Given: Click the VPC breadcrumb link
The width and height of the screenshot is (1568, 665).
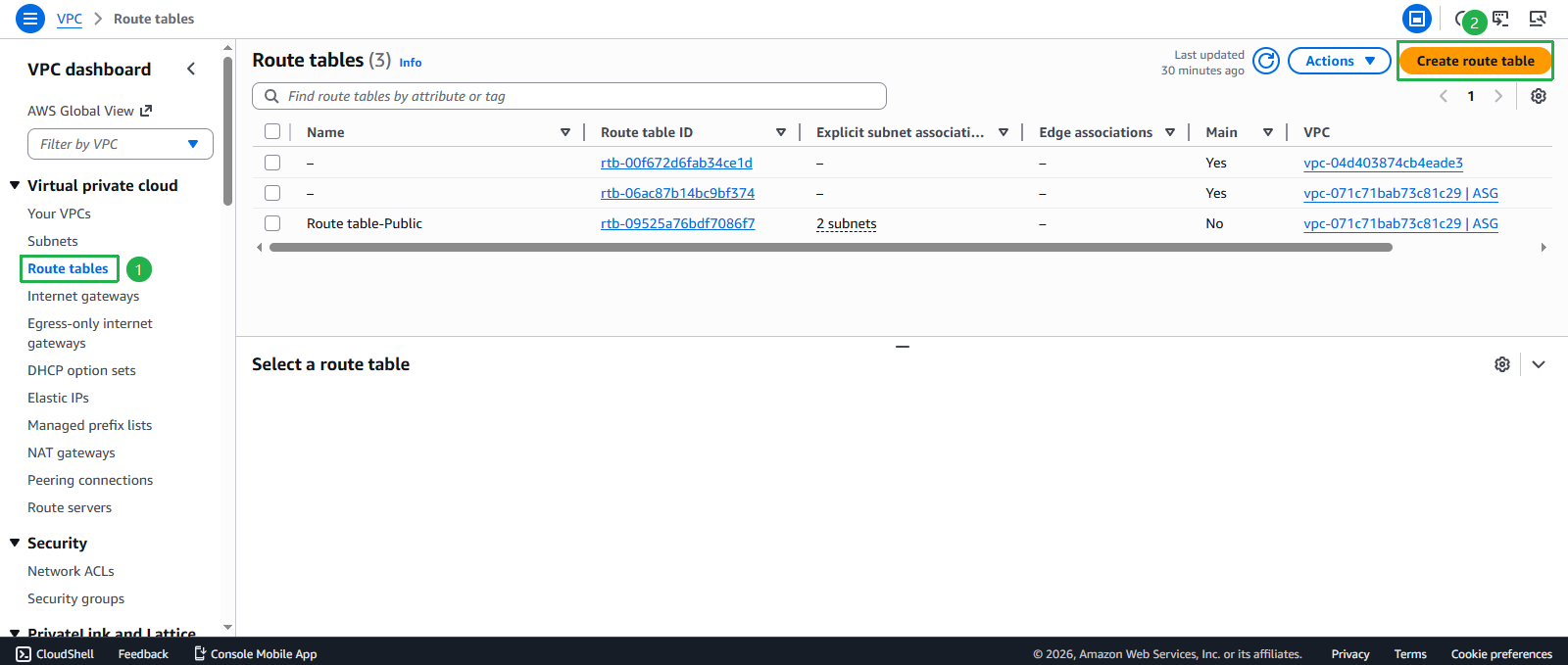Looking at the screenshot, I should 70,19.
